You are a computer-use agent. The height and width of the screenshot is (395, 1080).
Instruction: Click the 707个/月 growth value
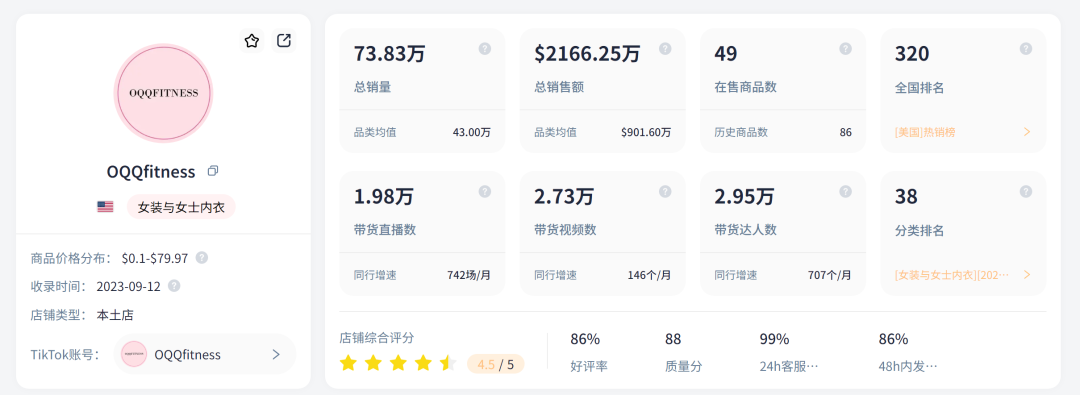[x=830, y=274]
